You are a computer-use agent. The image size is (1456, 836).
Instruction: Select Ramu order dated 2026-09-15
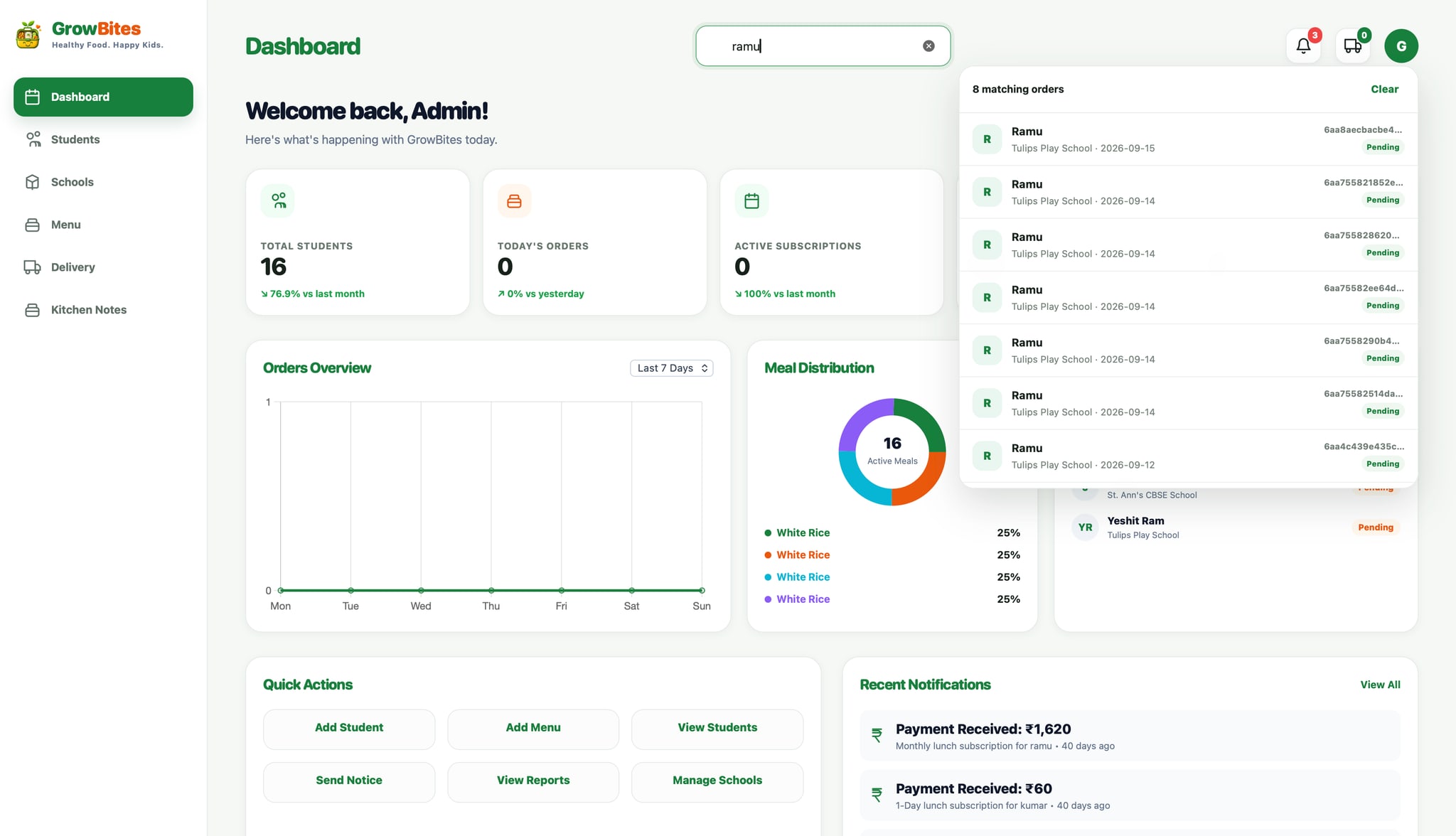point(1188,139)
